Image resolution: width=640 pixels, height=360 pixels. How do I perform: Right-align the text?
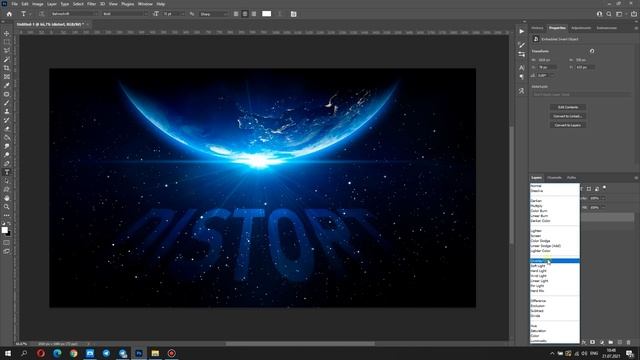coord(254,14)
